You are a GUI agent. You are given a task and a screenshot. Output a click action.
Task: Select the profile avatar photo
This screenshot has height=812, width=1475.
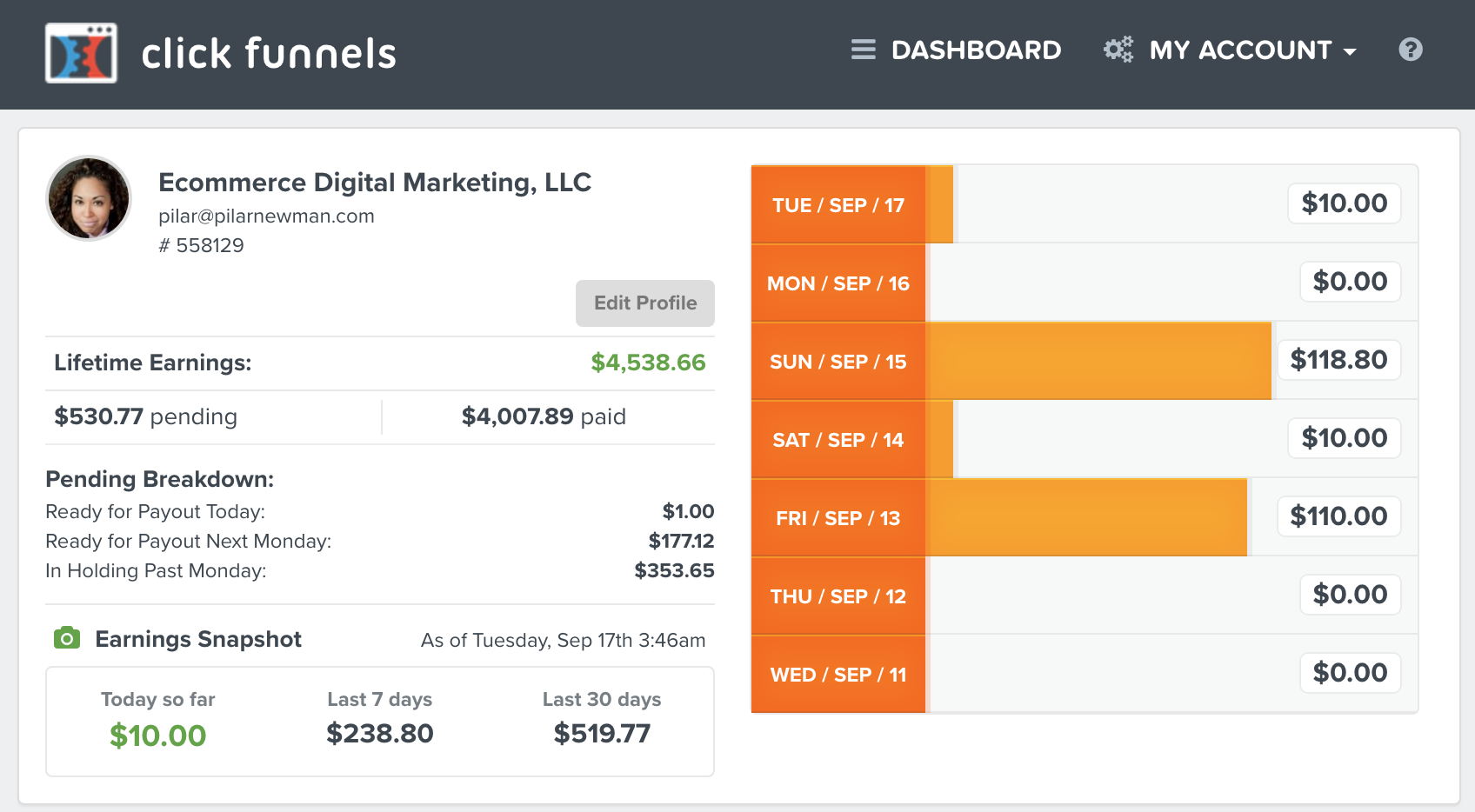click(89, 198)
